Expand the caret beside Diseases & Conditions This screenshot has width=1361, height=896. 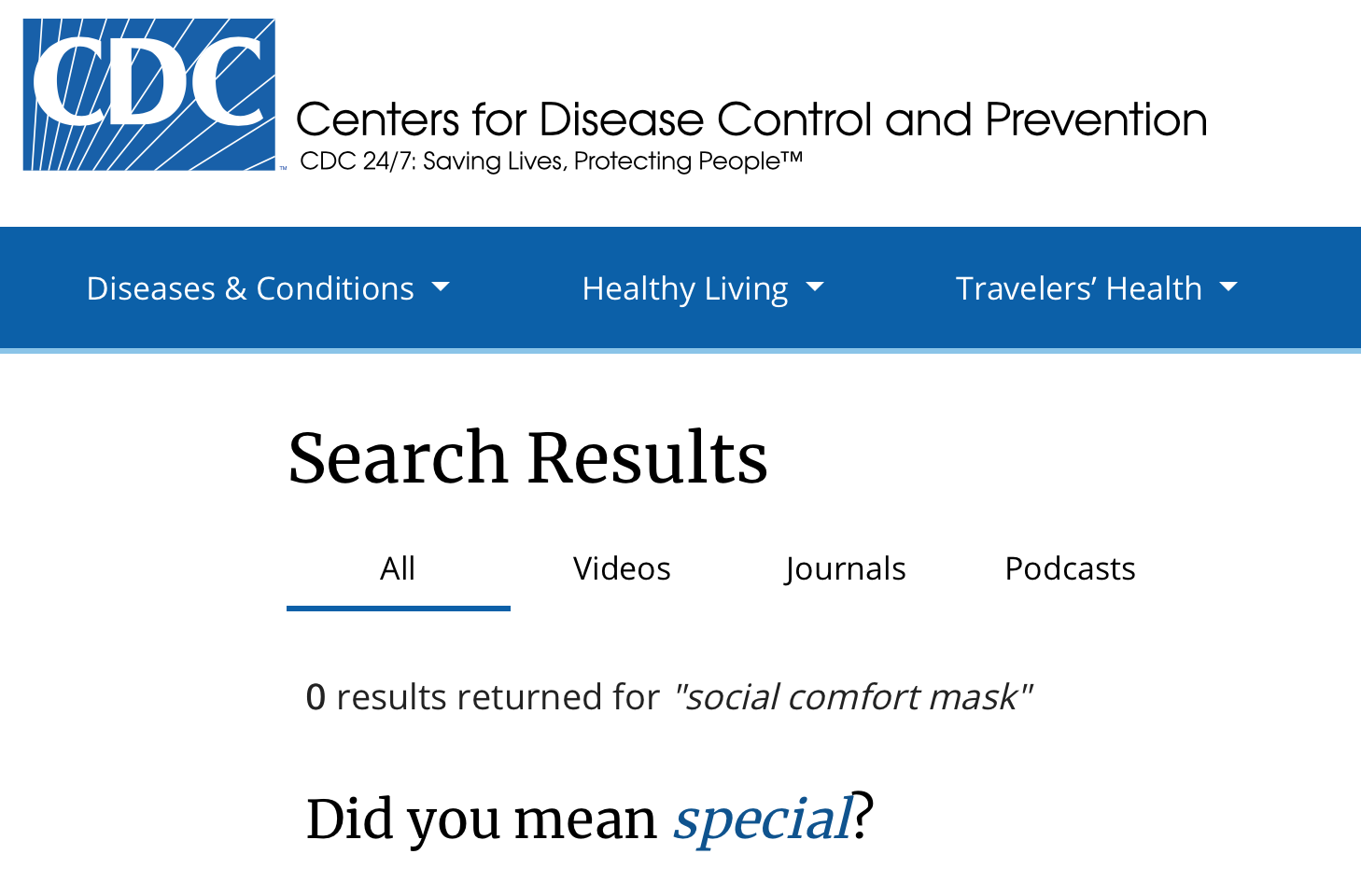point(441,287)
